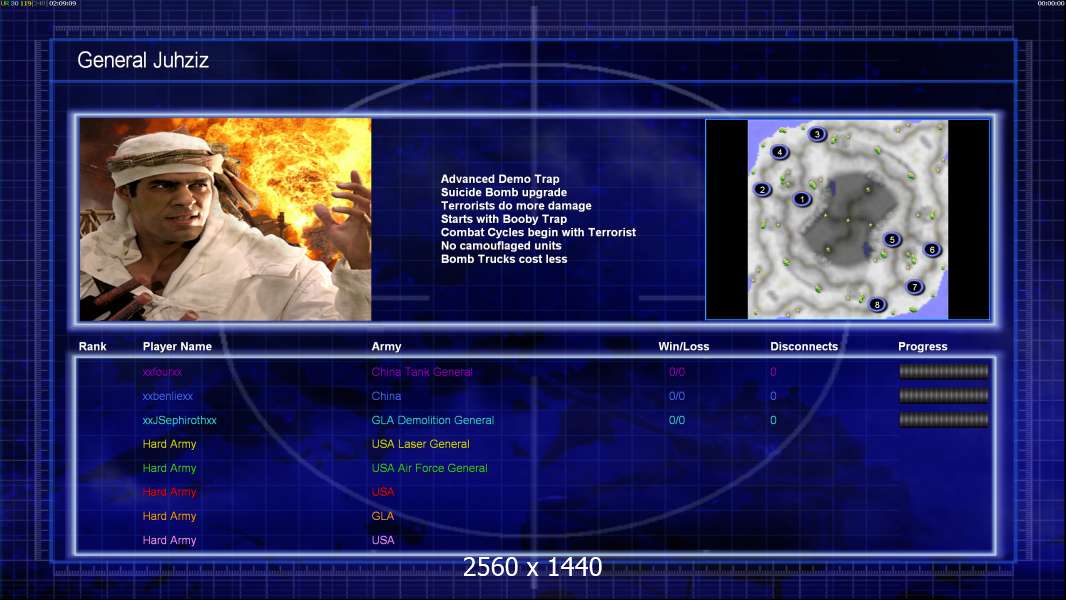Click the progress bar for xxfounxx
The height and width of the screenshot is (600, 1066).
944,371
